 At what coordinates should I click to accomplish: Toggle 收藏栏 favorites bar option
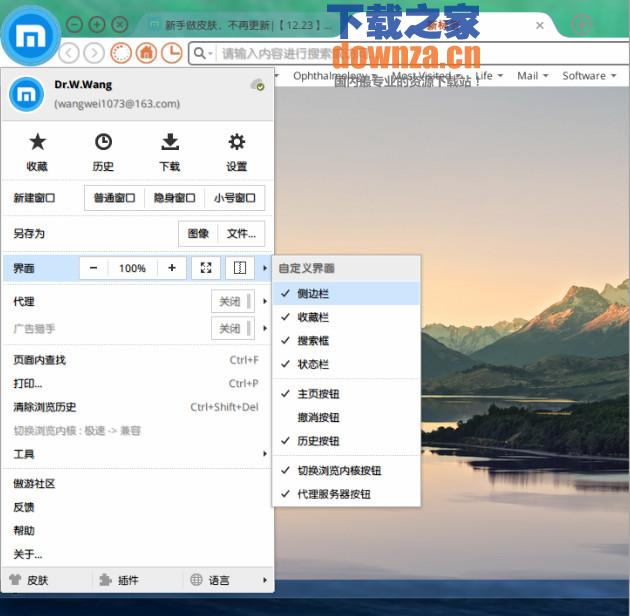tap(346, 317)
